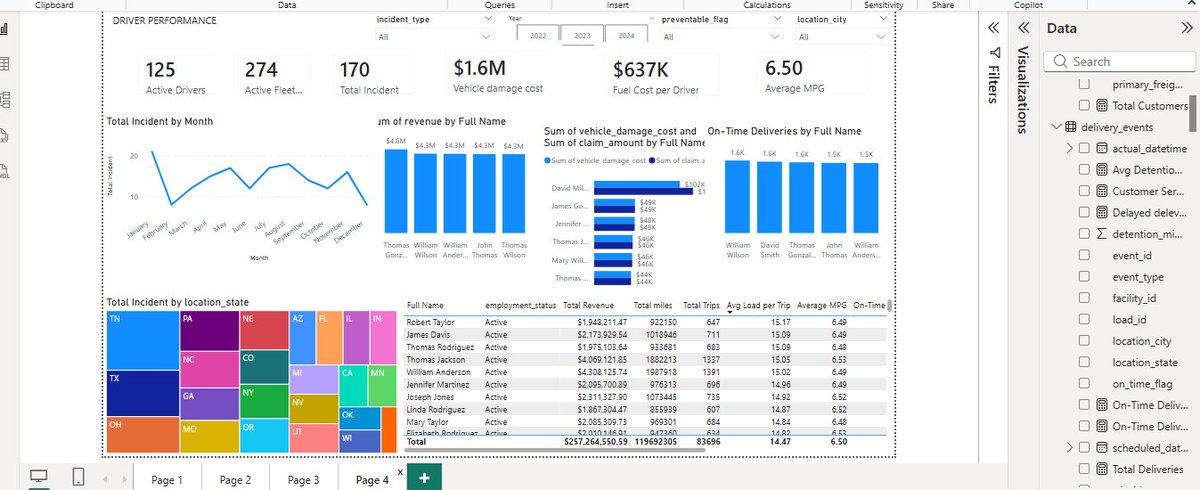Image resolution: width=1200 pixels, height=490 pixels.
Task: Switch to Page 2 tab
Action: point(235,479)
